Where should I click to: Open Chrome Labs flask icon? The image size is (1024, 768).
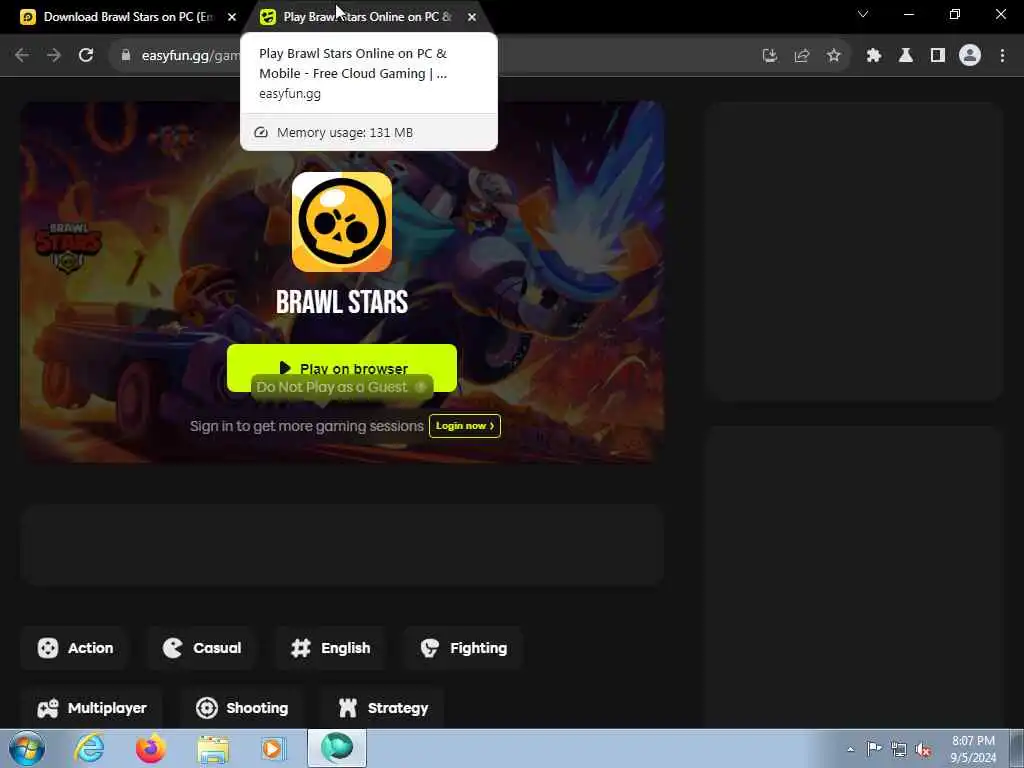(x=906, y=56)
